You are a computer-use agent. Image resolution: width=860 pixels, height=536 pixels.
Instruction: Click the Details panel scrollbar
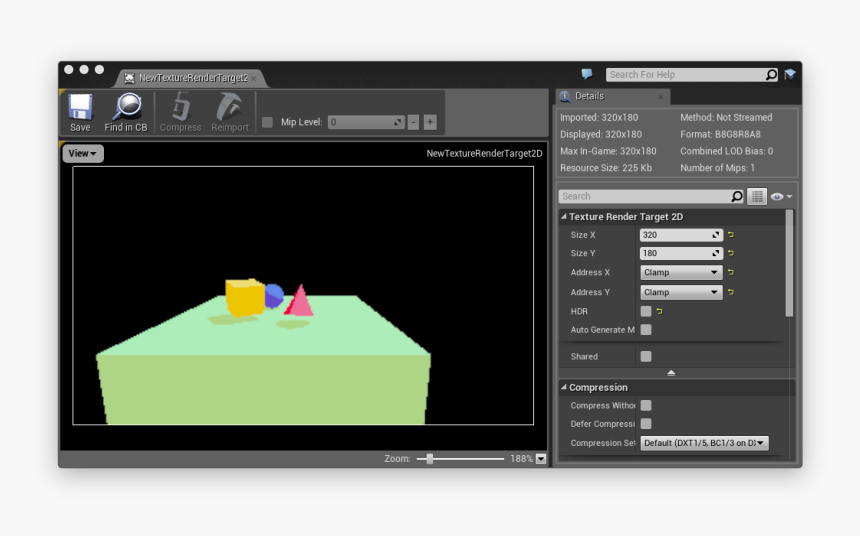point(789,263)
